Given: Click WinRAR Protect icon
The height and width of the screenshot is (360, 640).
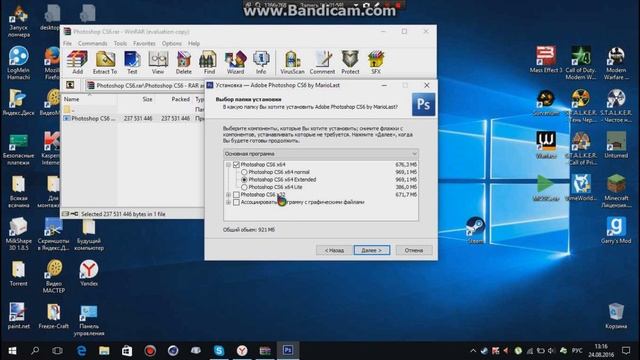Looking at the screenshot, I should click(350, 62).
